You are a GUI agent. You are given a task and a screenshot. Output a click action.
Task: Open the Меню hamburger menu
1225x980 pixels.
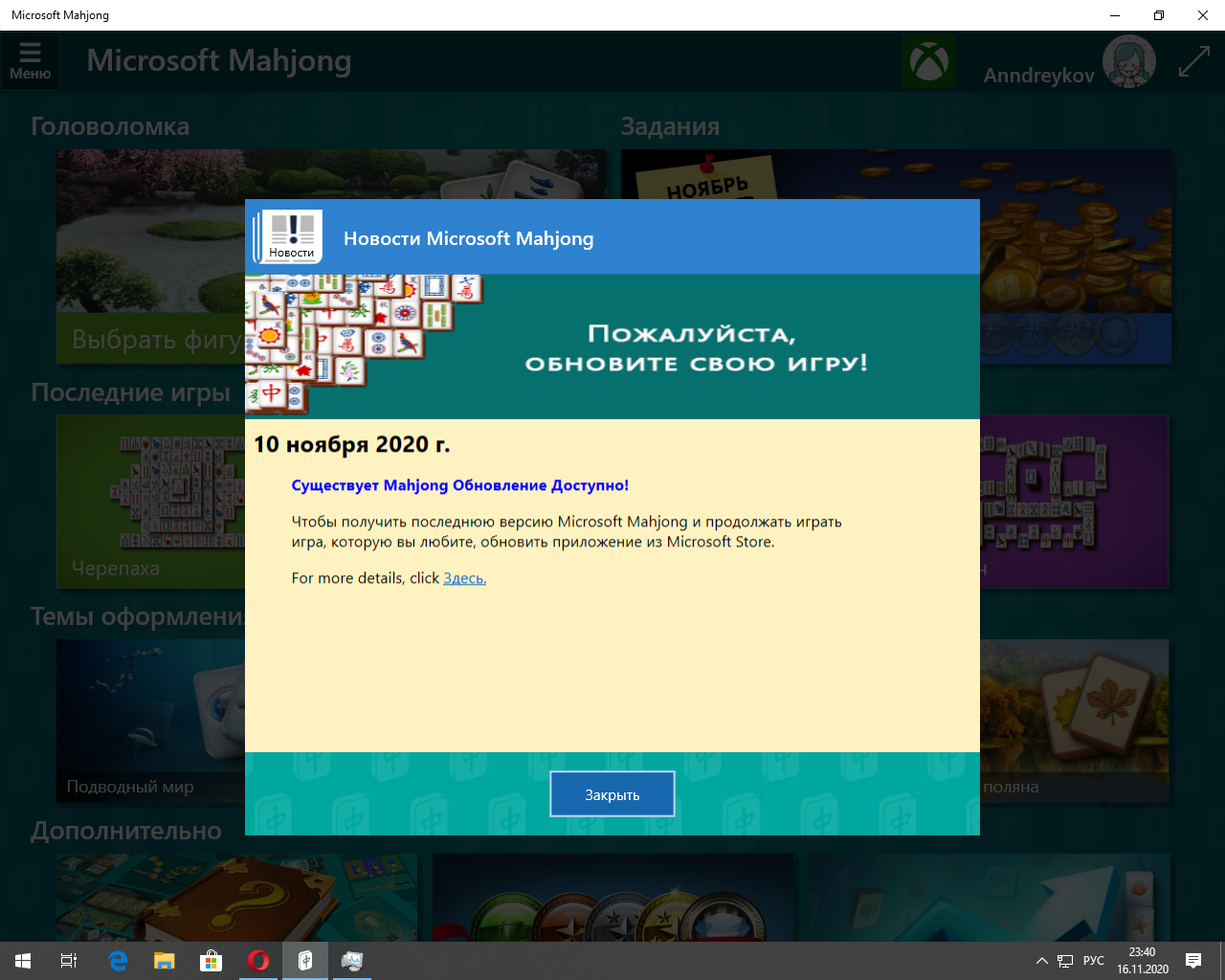tap(30, 61)
